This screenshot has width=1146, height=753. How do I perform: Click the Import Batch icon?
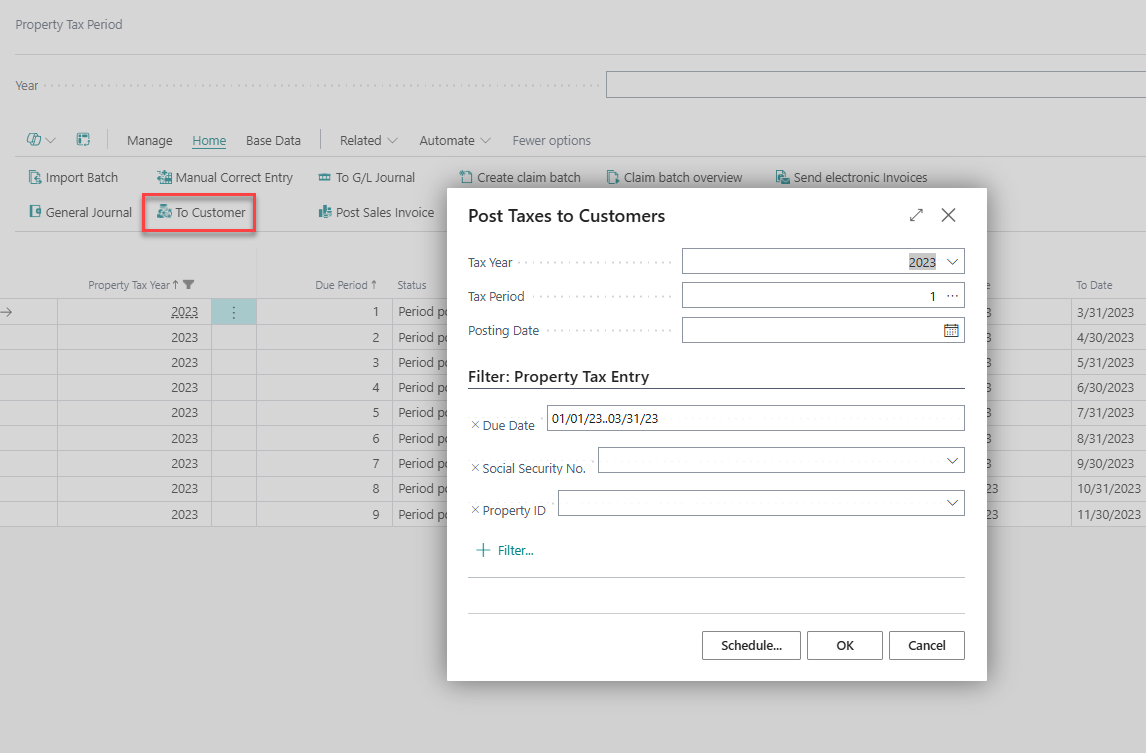click(x=34, y=178)
